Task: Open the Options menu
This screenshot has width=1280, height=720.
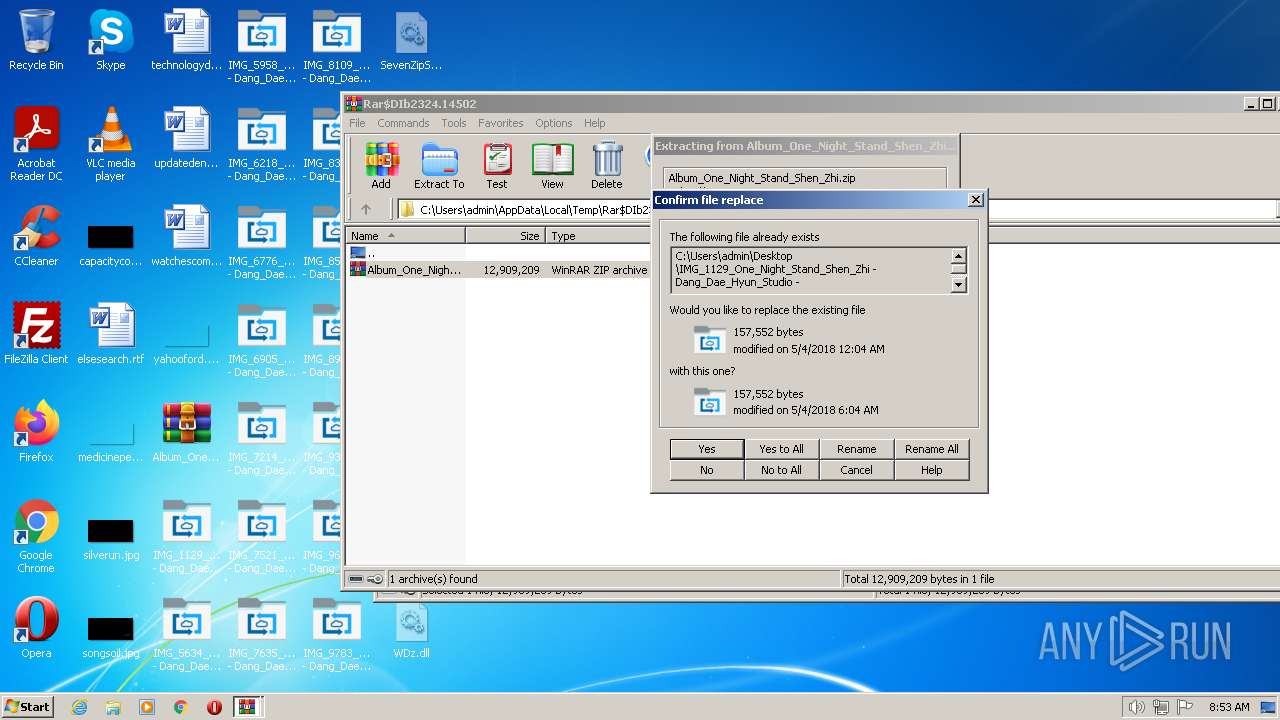Action: tap(553, 123)
